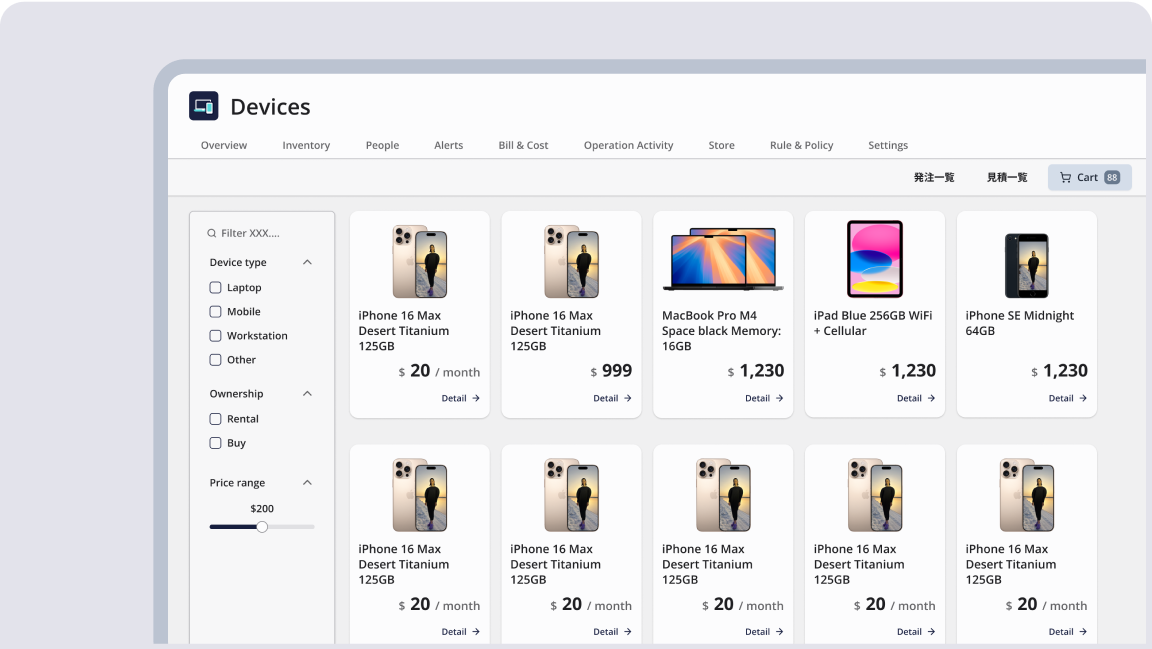Click the Detail arrow on iPad Blue 256GB

tap(916, 398)
